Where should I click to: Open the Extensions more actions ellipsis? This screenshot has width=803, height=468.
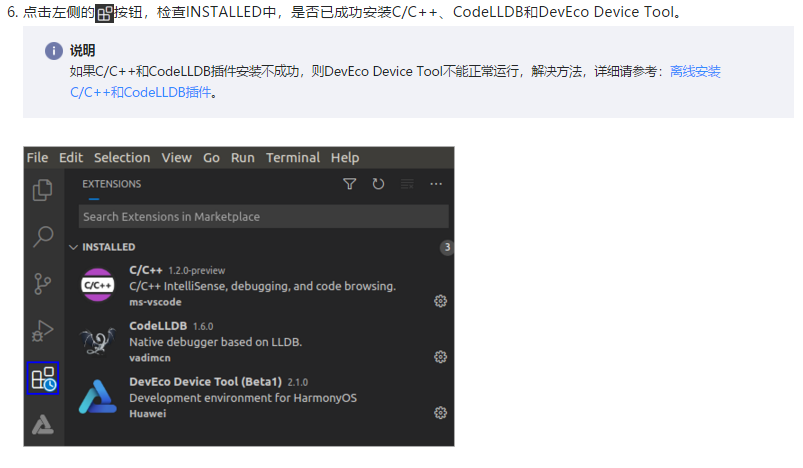(436, 184)
